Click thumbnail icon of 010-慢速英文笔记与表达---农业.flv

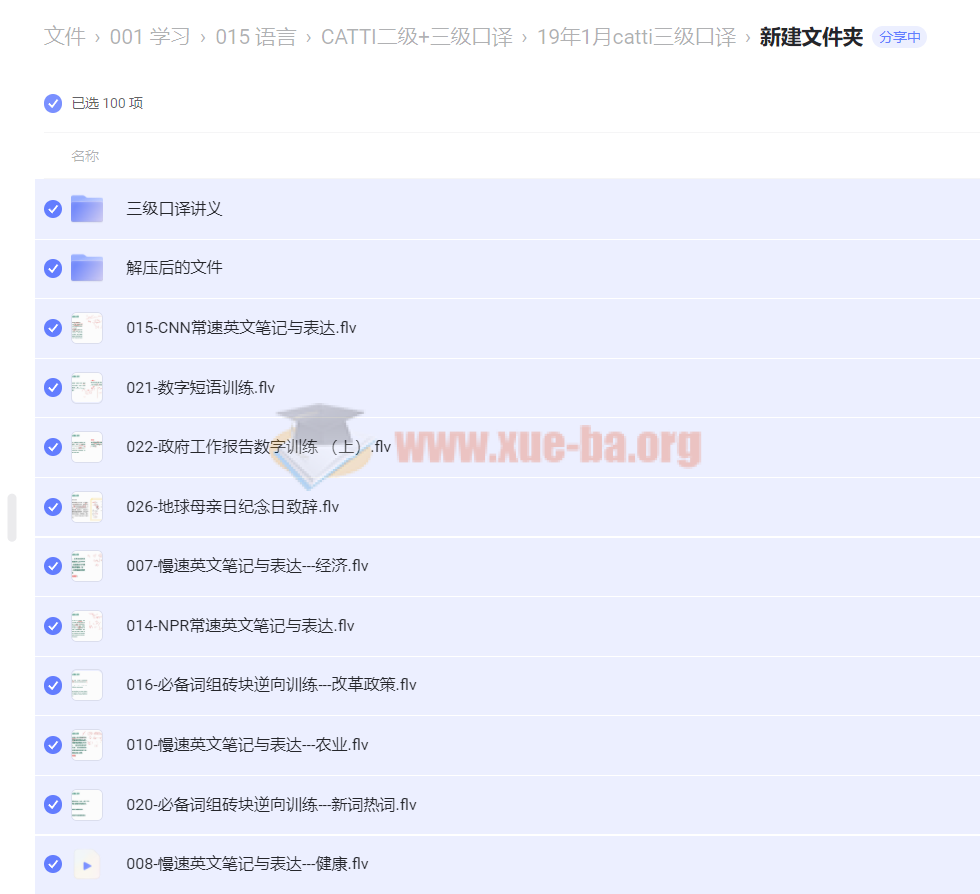click(87, 745)
